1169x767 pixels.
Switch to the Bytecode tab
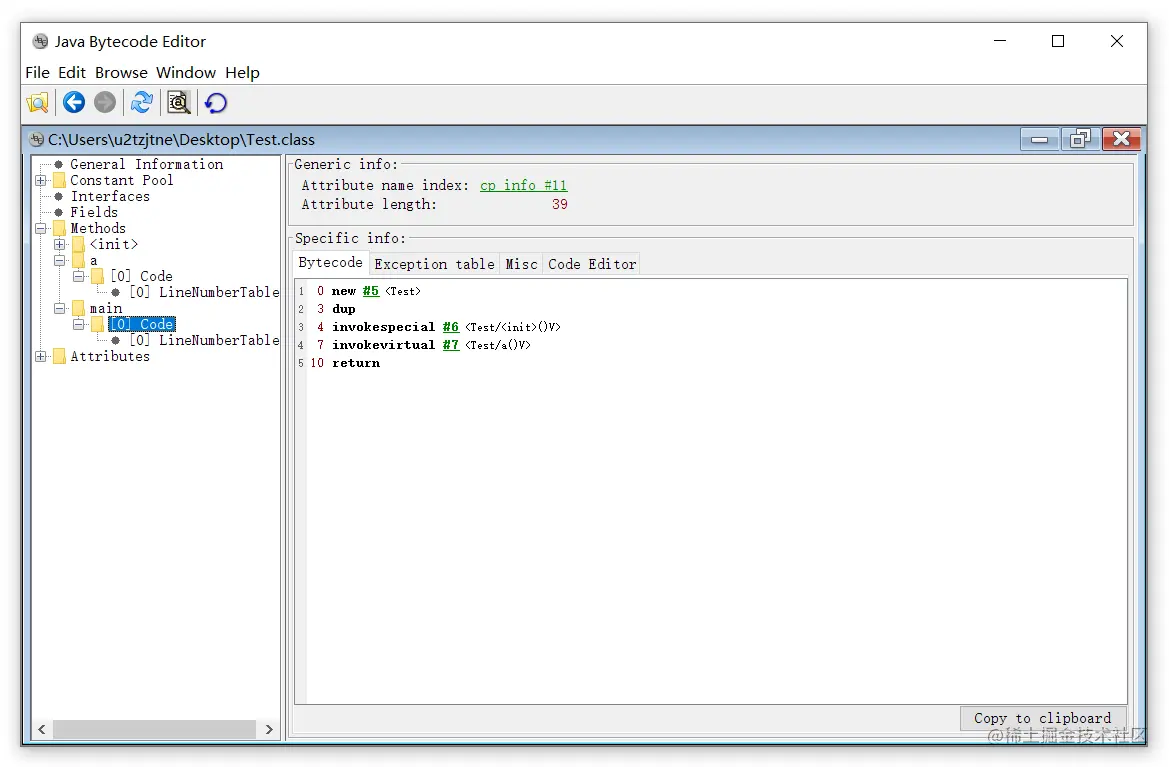click(330, 262)
